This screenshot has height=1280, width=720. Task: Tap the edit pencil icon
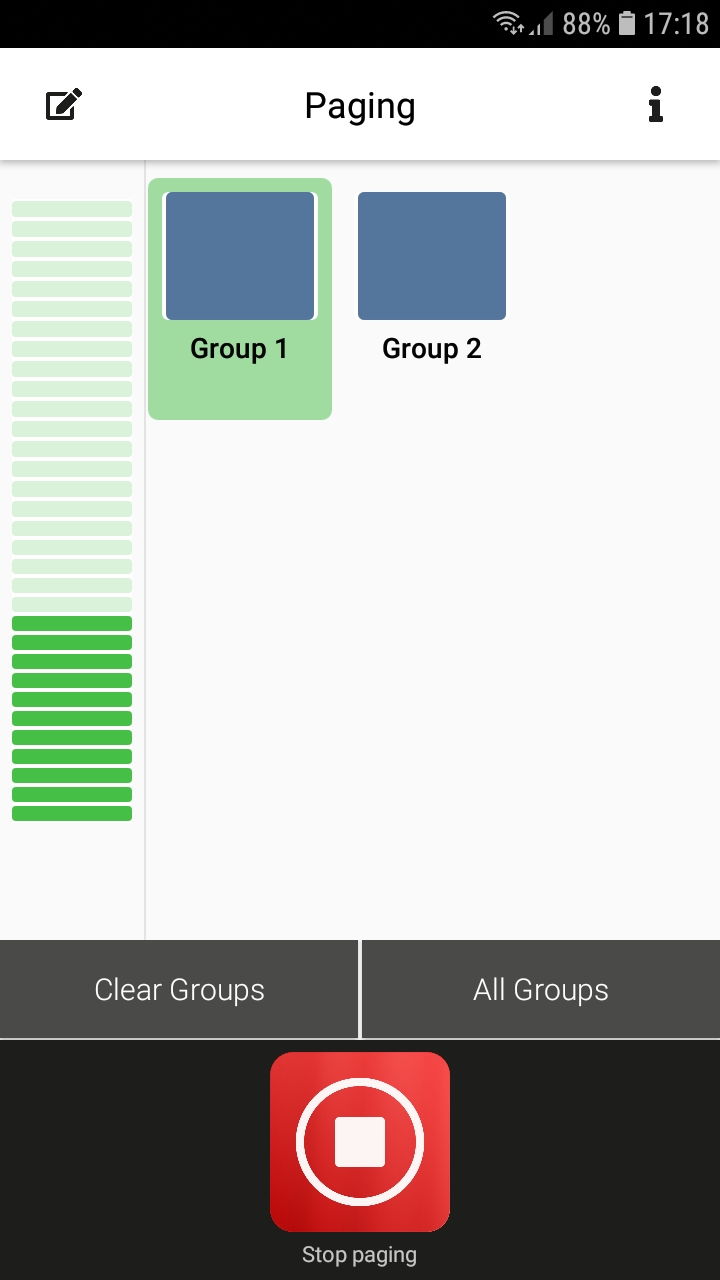[x=64, y=105]
